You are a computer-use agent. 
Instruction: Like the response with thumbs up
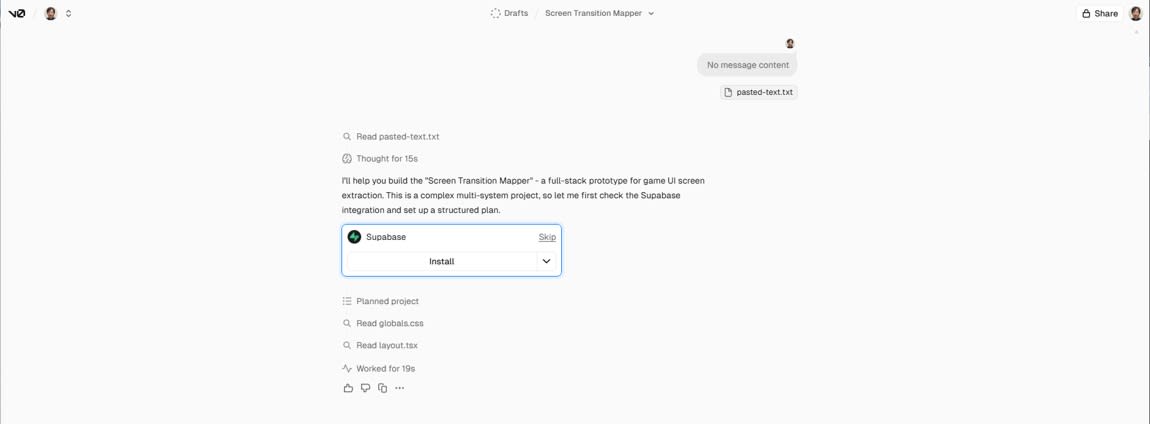[348, 388]
